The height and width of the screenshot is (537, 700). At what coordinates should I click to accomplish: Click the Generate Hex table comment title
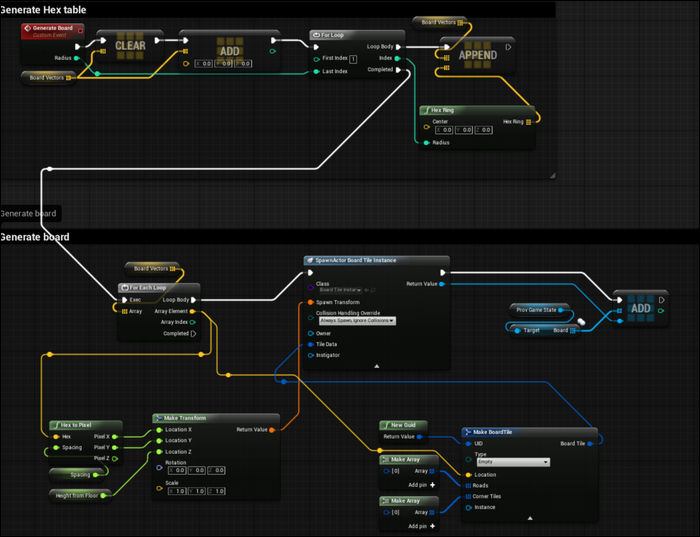click(x=43, y=10)
